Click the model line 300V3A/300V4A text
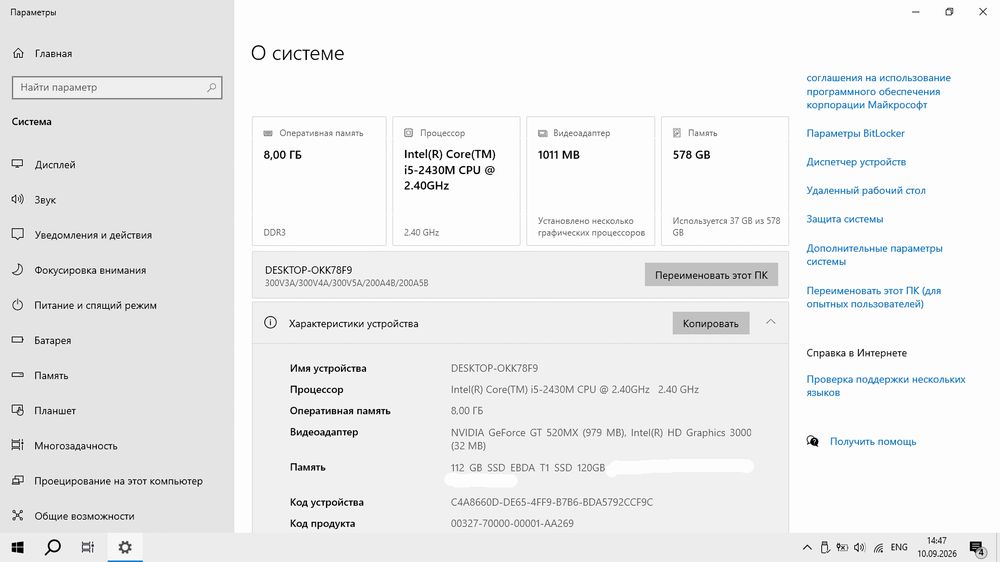Image resolution: width=1000 pixels, height=562 pixels. pos(346,283)
